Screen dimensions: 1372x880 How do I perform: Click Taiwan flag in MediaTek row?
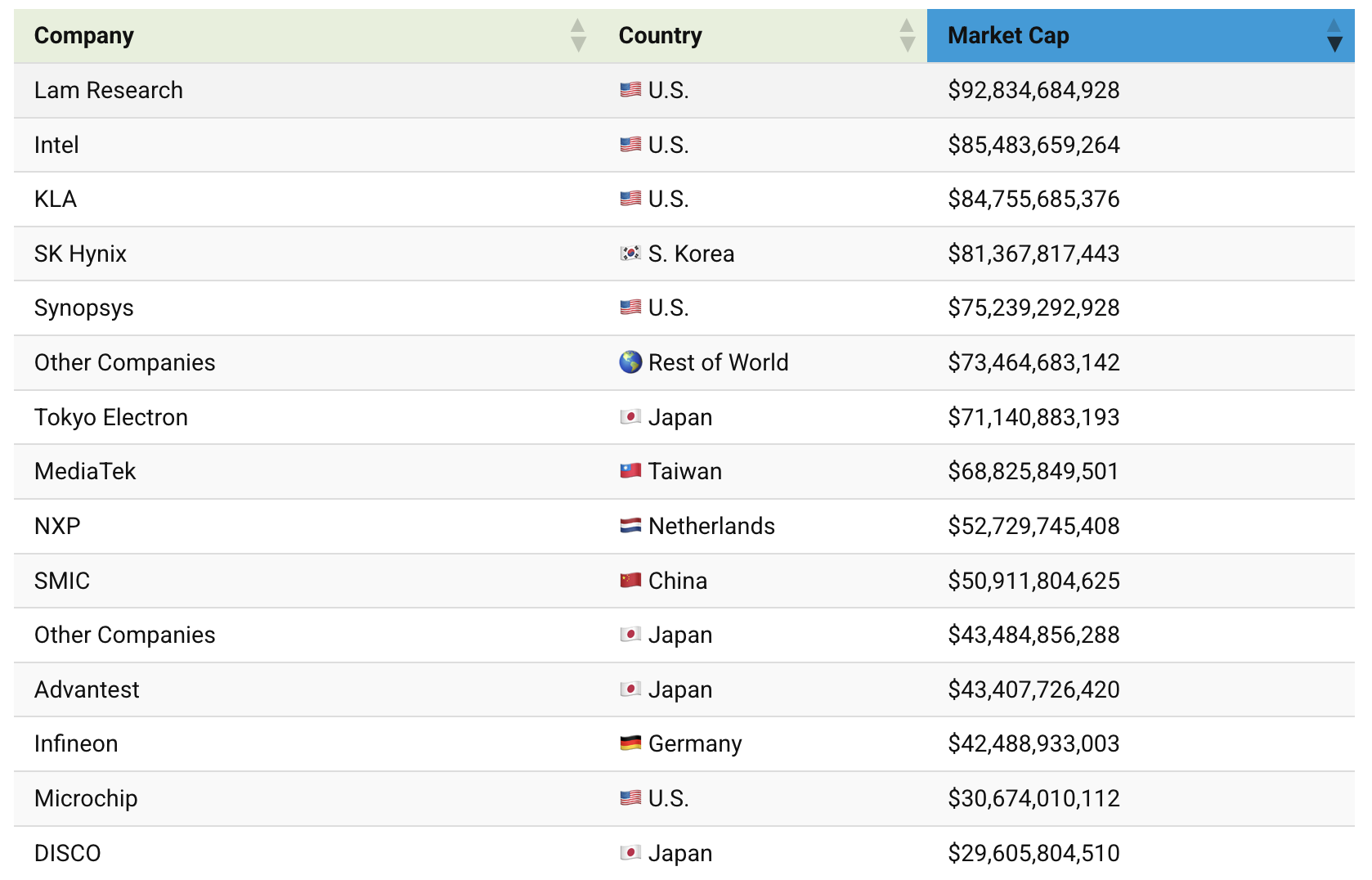630,471
